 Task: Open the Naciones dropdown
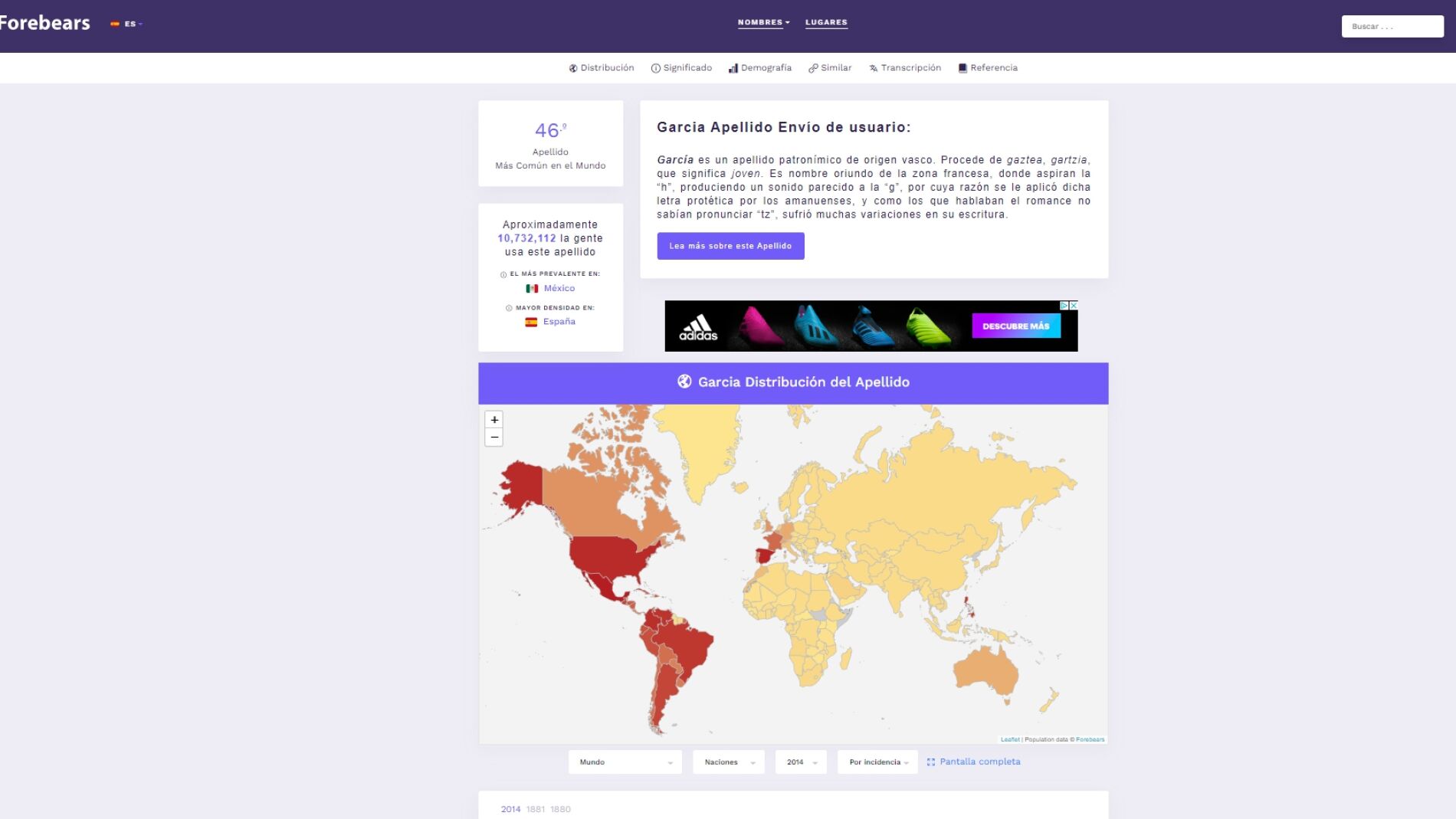[727, 762]
